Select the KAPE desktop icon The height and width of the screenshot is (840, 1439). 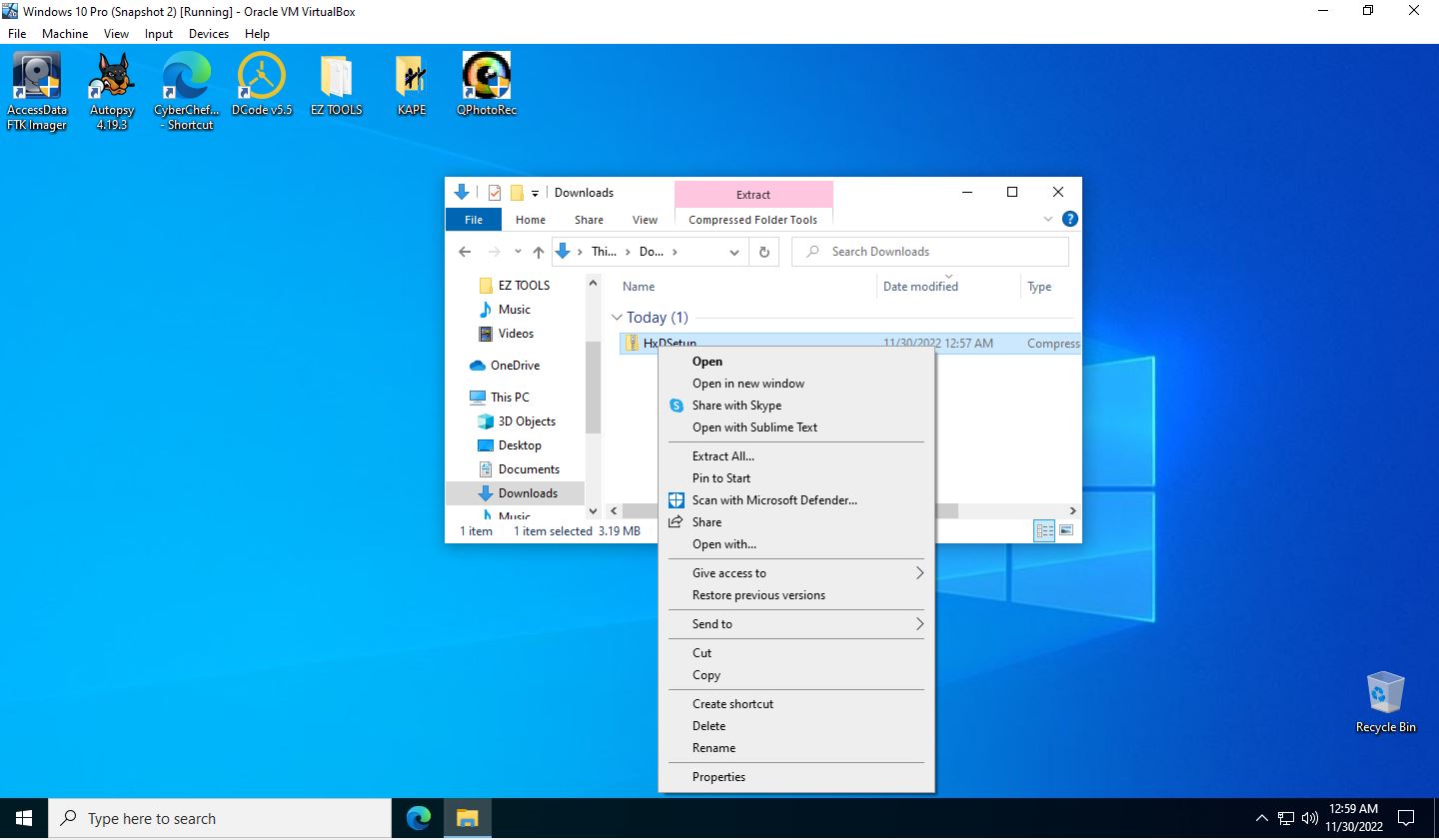click(x=412, y=84)
